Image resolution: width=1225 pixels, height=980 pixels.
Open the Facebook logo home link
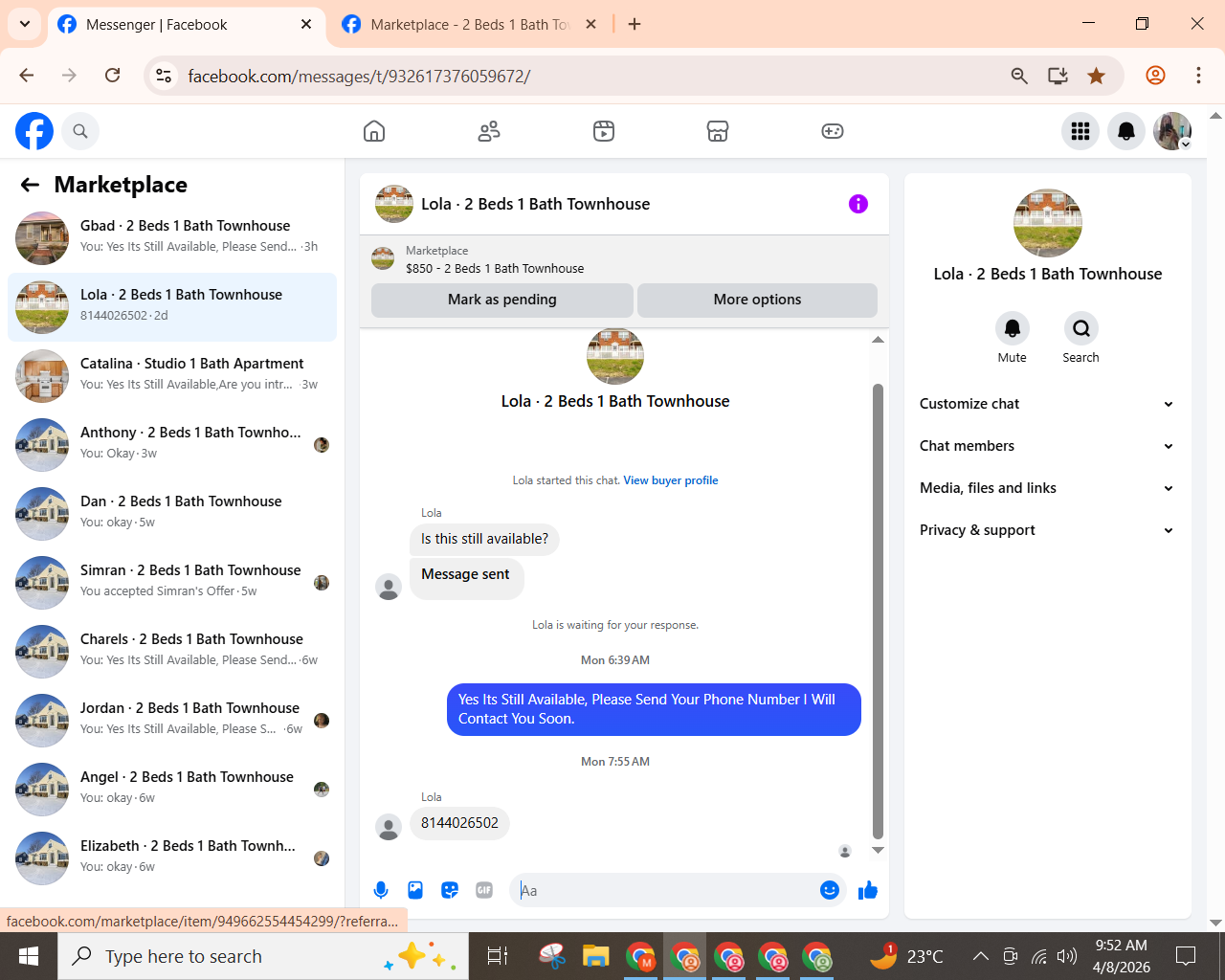[34, 131]
